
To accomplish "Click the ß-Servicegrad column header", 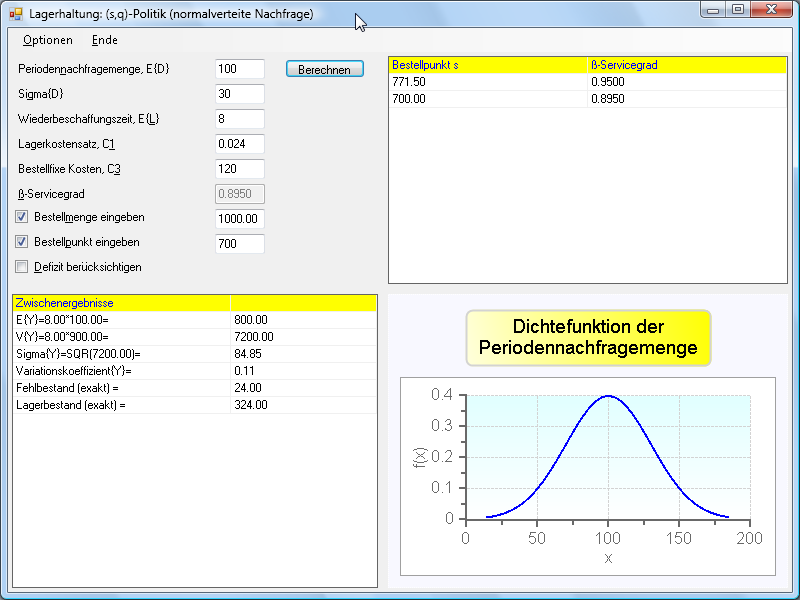I will (x=686, y=65).
